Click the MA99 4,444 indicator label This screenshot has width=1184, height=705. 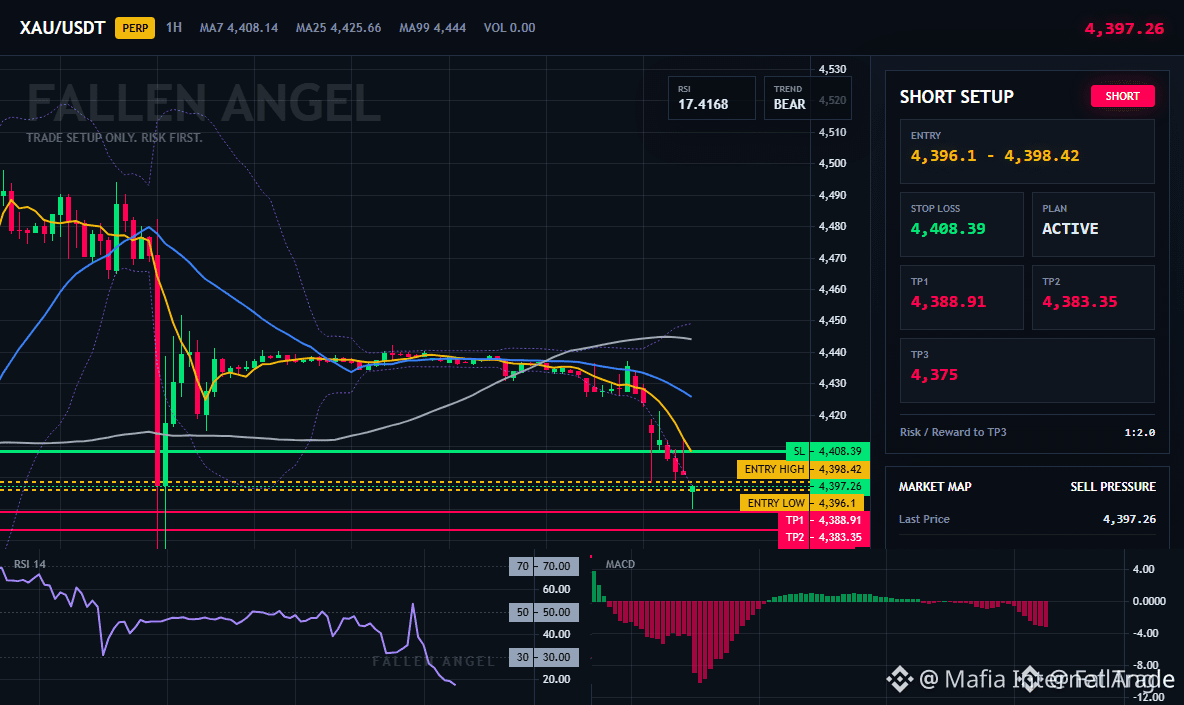click(x=433, y=28)
